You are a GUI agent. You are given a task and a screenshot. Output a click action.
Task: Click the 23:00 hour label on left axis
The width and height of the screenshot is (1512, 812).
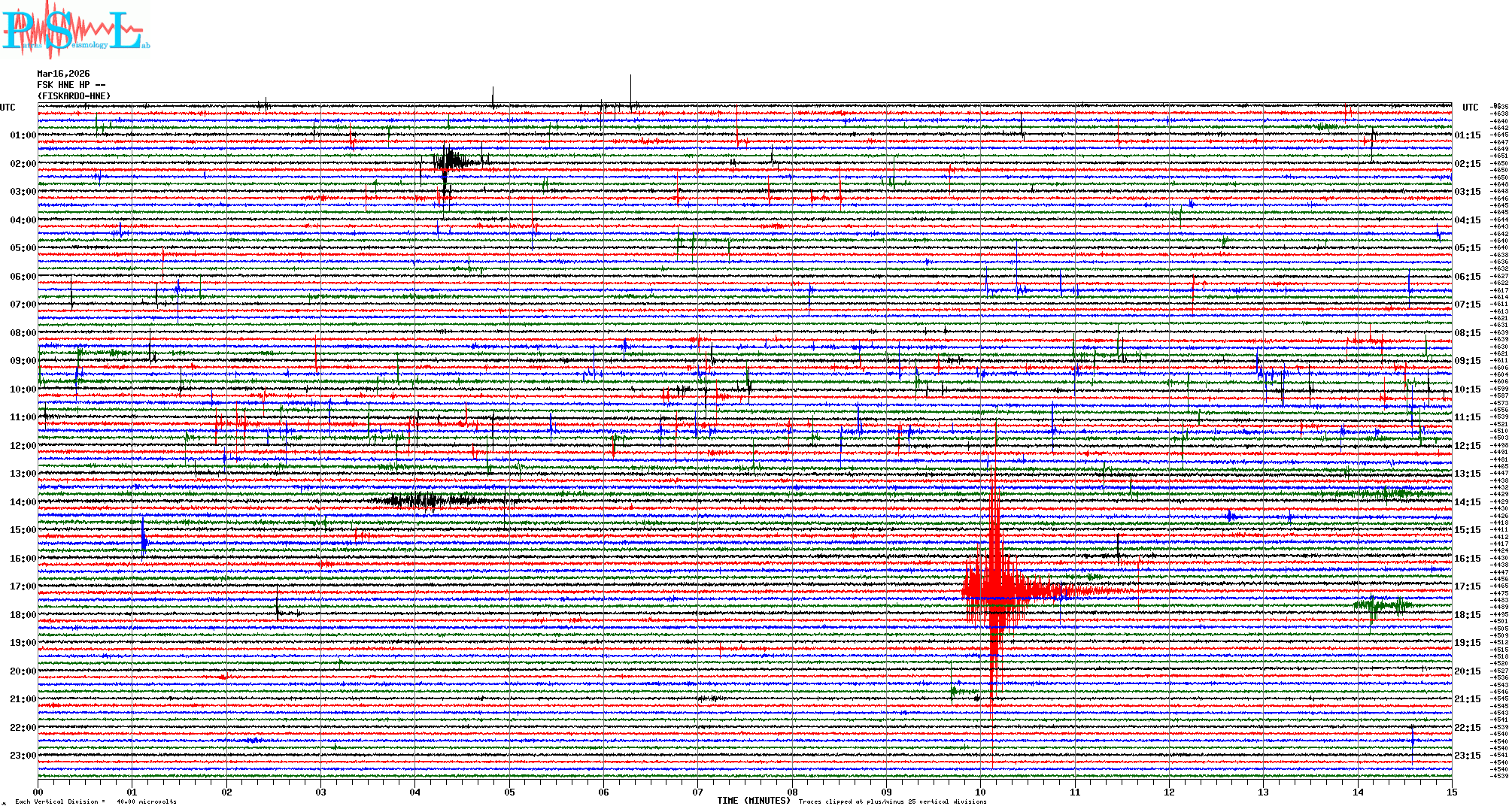23,756
